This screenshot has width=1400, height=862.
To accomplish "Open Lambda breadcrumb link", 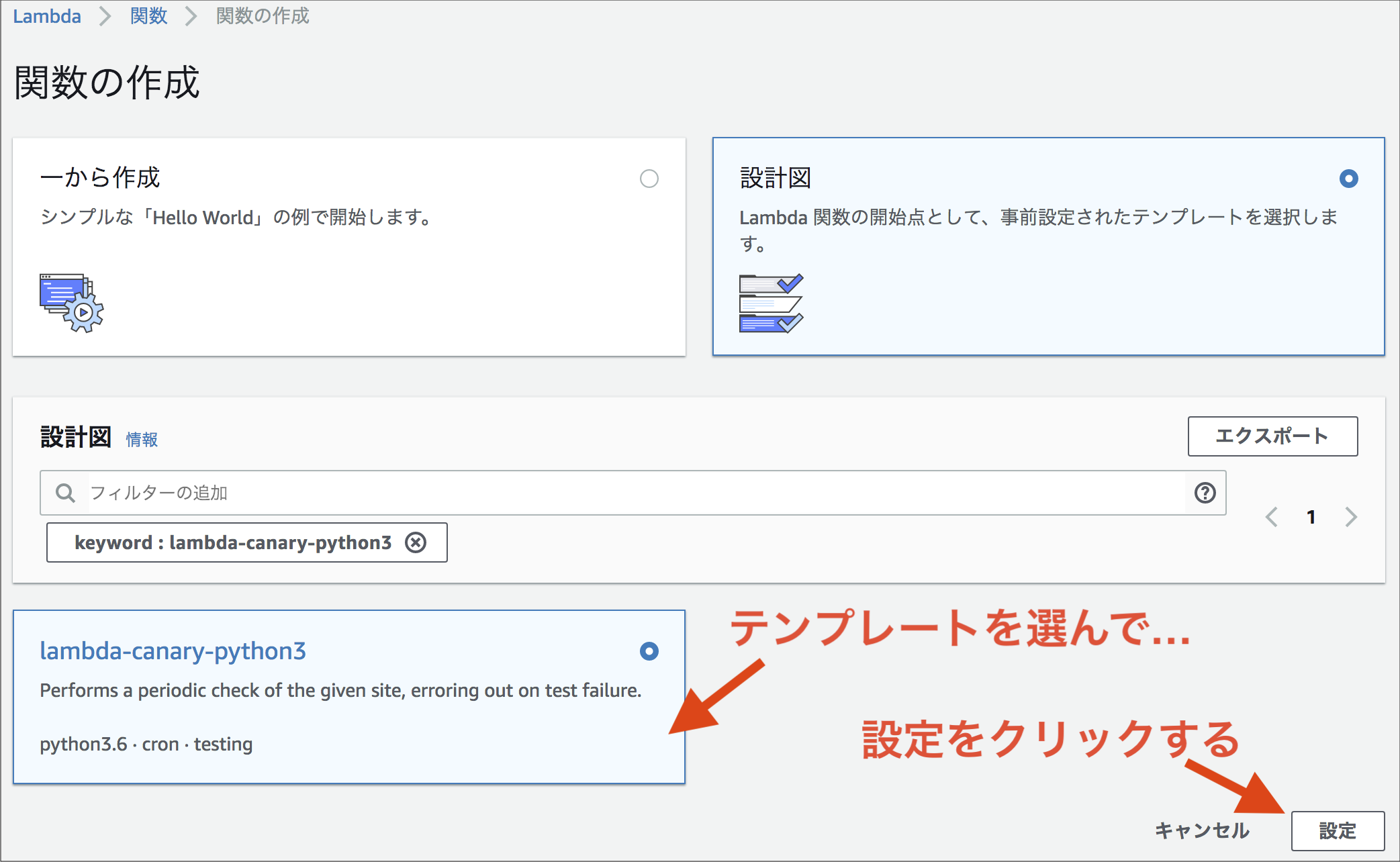I will pos(47,16).
